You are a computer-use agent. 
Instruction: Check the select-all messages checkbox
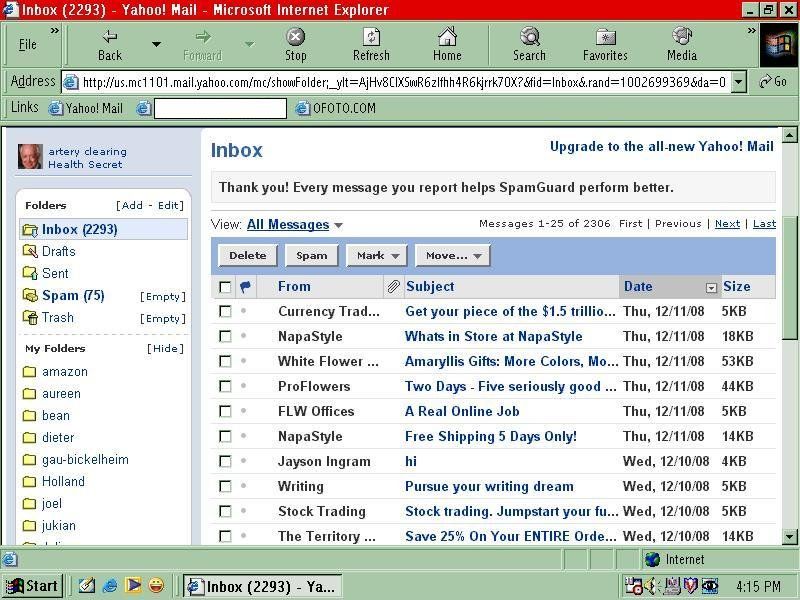224,287
